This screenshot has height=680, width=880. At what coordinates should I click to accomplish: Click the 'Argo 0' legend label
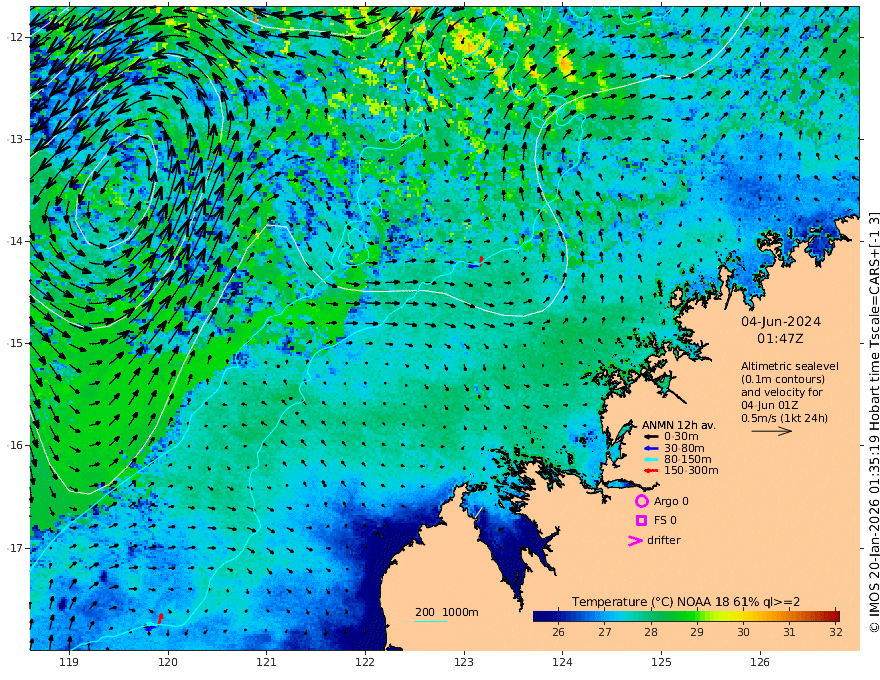tap(671, 501)
